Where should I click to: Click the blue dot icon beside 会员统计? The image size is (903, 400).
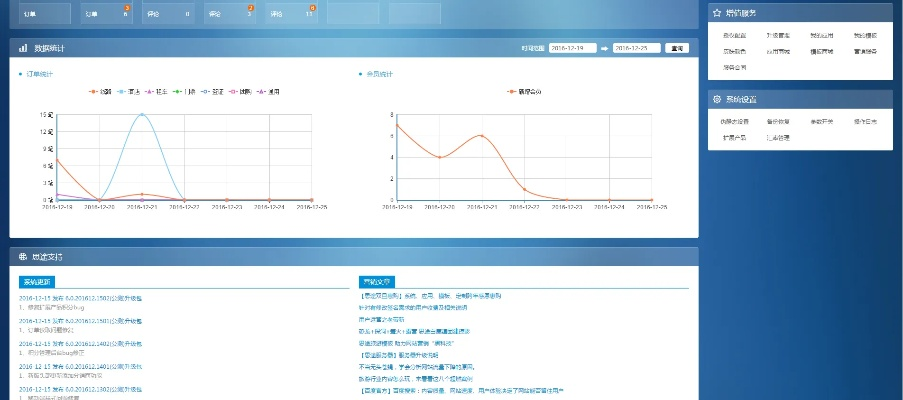pyautogui.click(x=360, y=74)
